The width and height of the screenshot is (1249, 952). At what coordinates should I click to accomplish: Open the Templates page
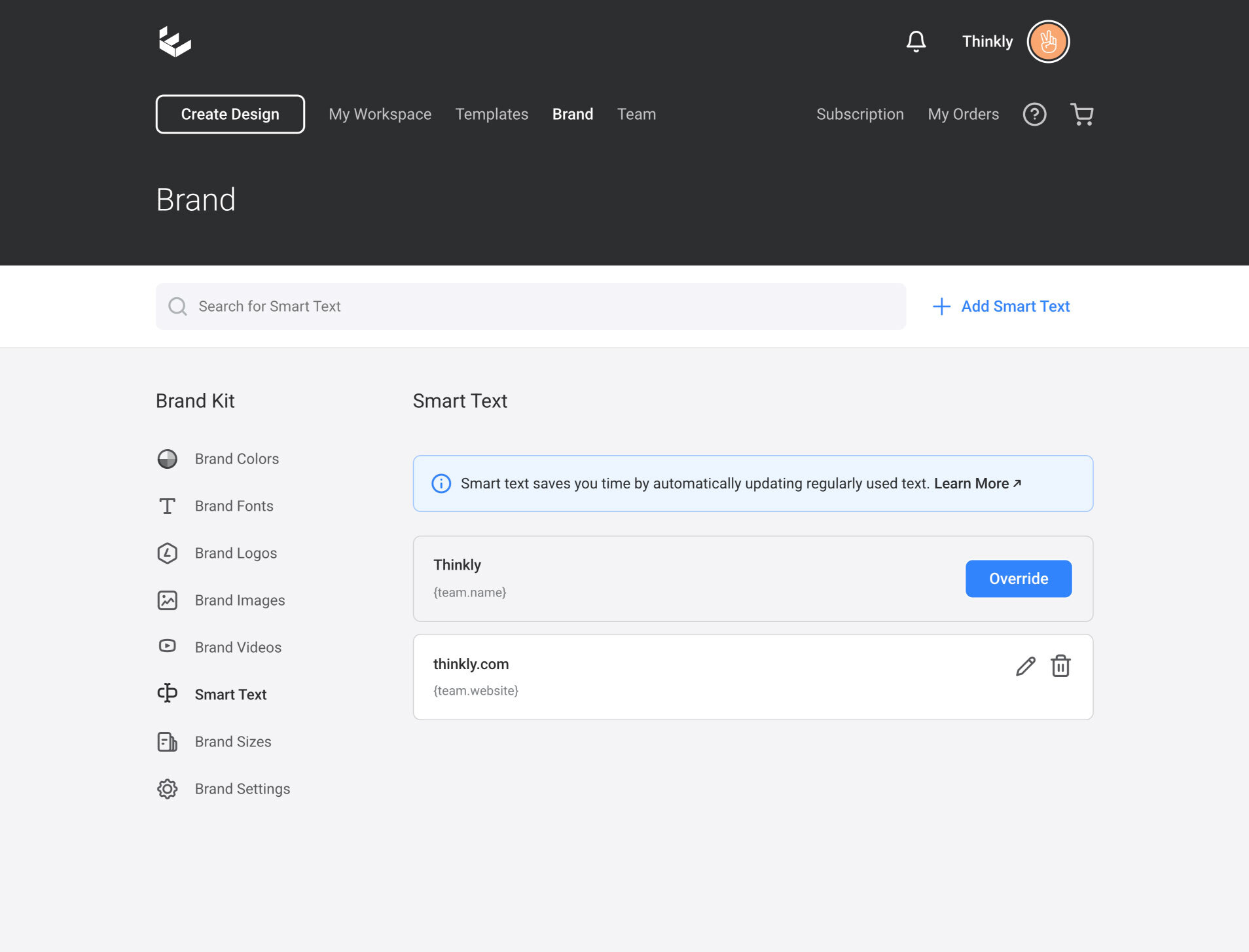point(492,115)
